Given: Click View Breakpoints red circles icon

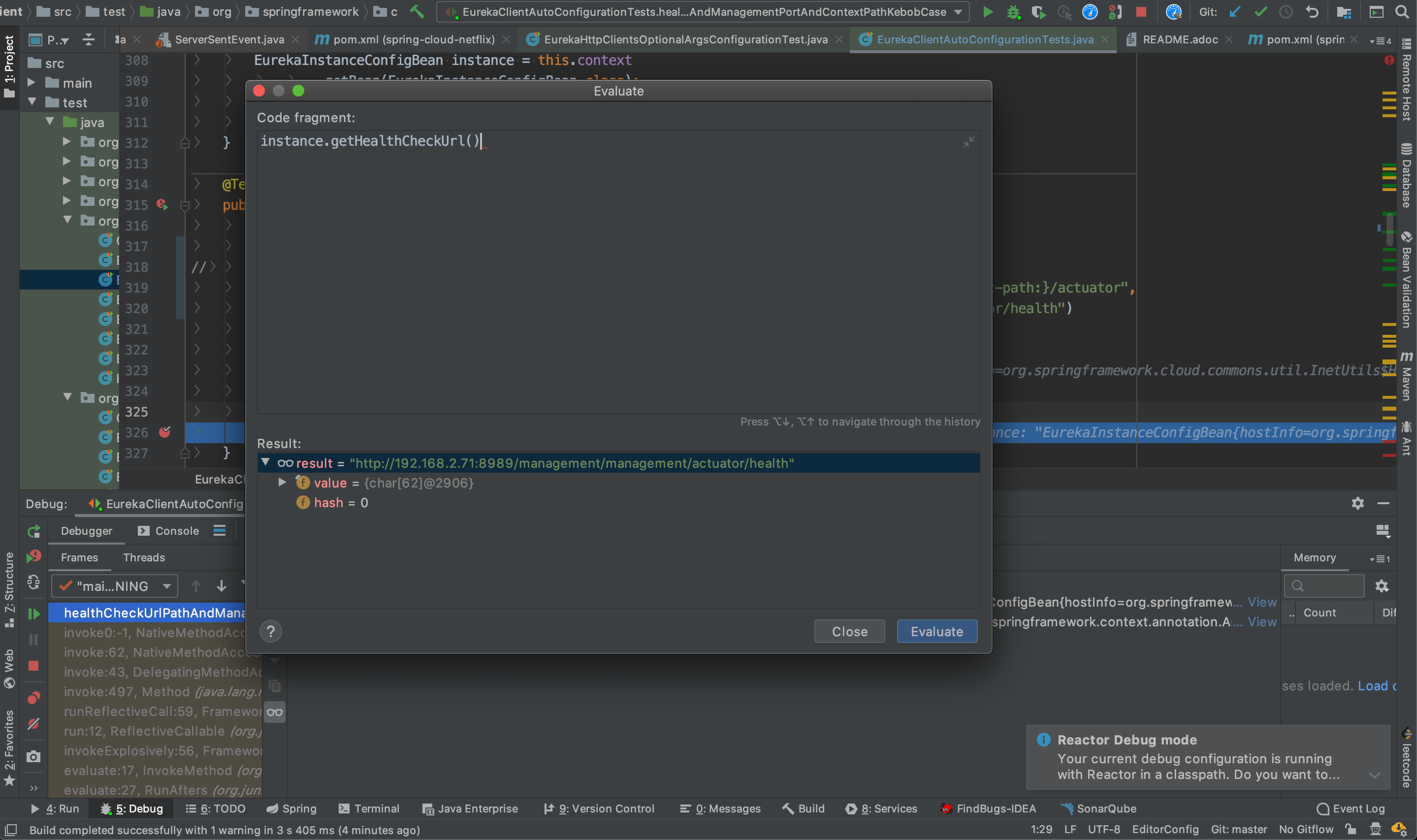Looking at the screenshot, I should (x=33, y=698).
